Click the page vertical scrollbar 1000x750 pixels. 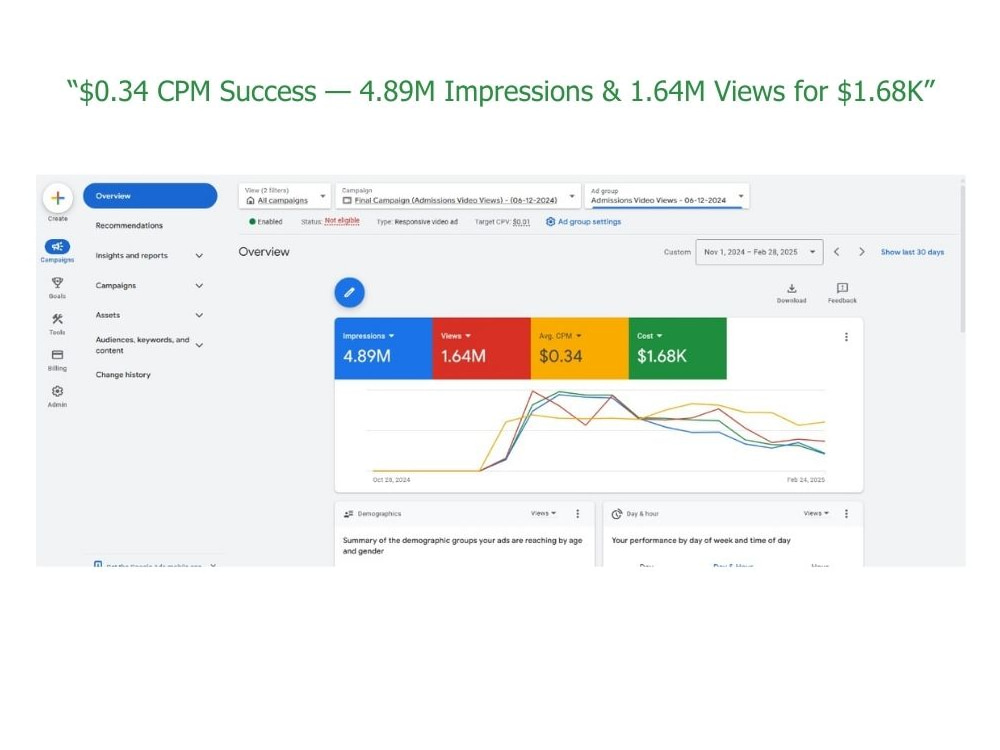[962, 258]
